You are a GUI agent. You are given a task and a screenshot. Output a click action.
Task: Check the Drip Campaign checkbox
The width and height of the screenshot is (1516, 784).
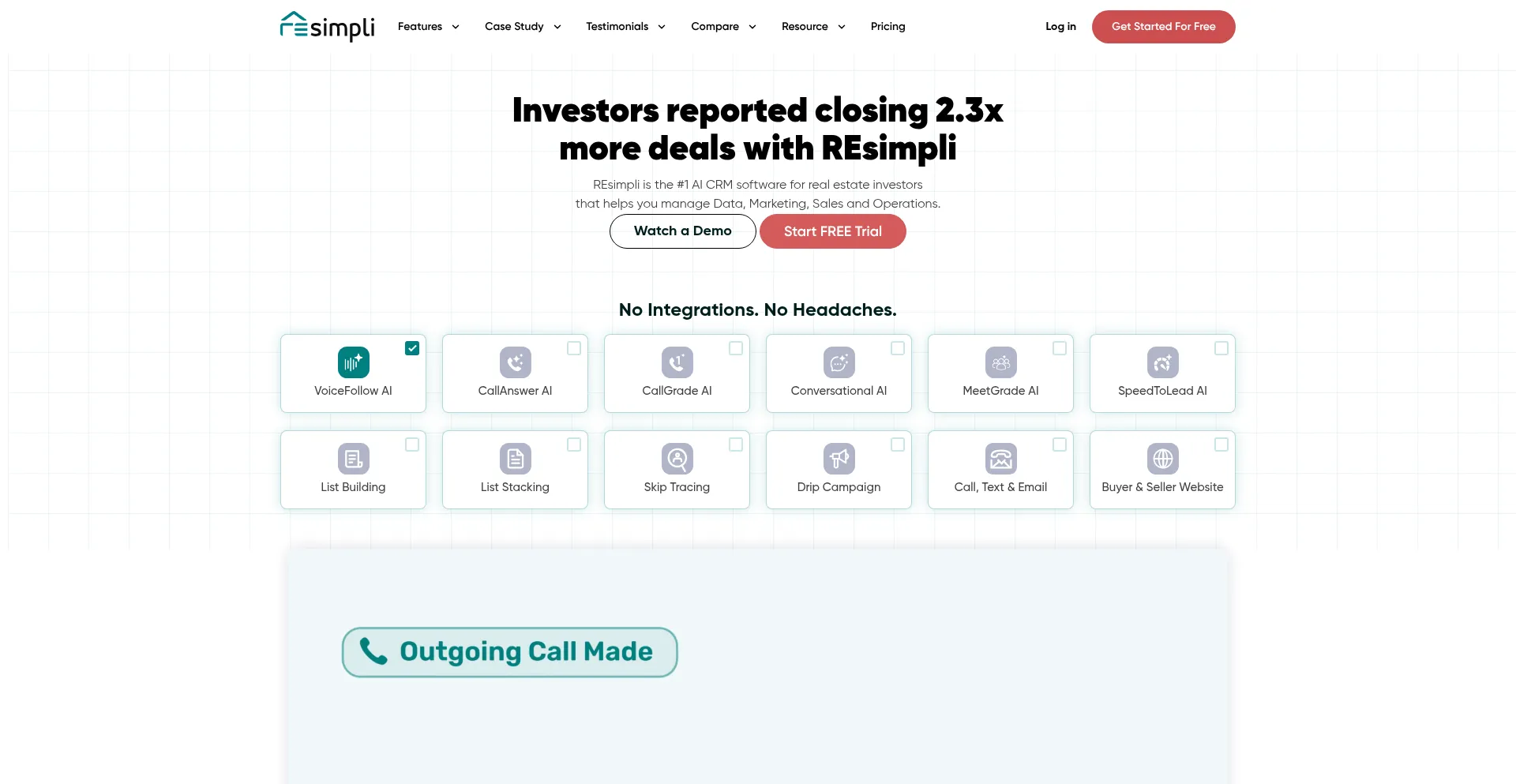pos(898,445)
